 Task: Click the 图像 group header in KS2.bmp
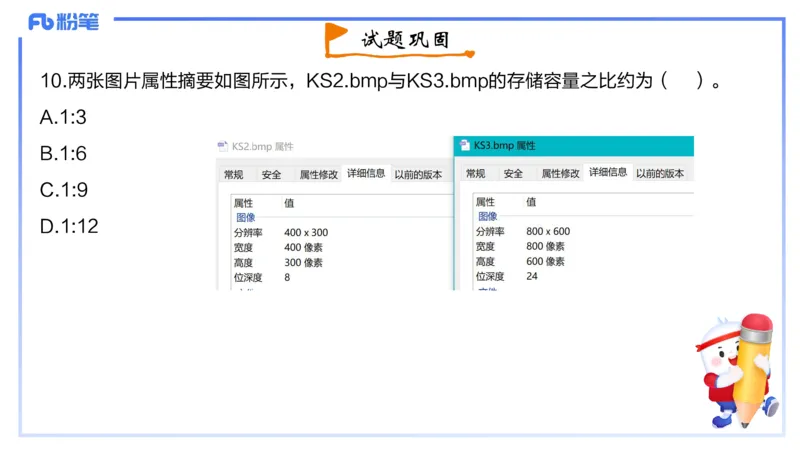click(x=245, y=218)
